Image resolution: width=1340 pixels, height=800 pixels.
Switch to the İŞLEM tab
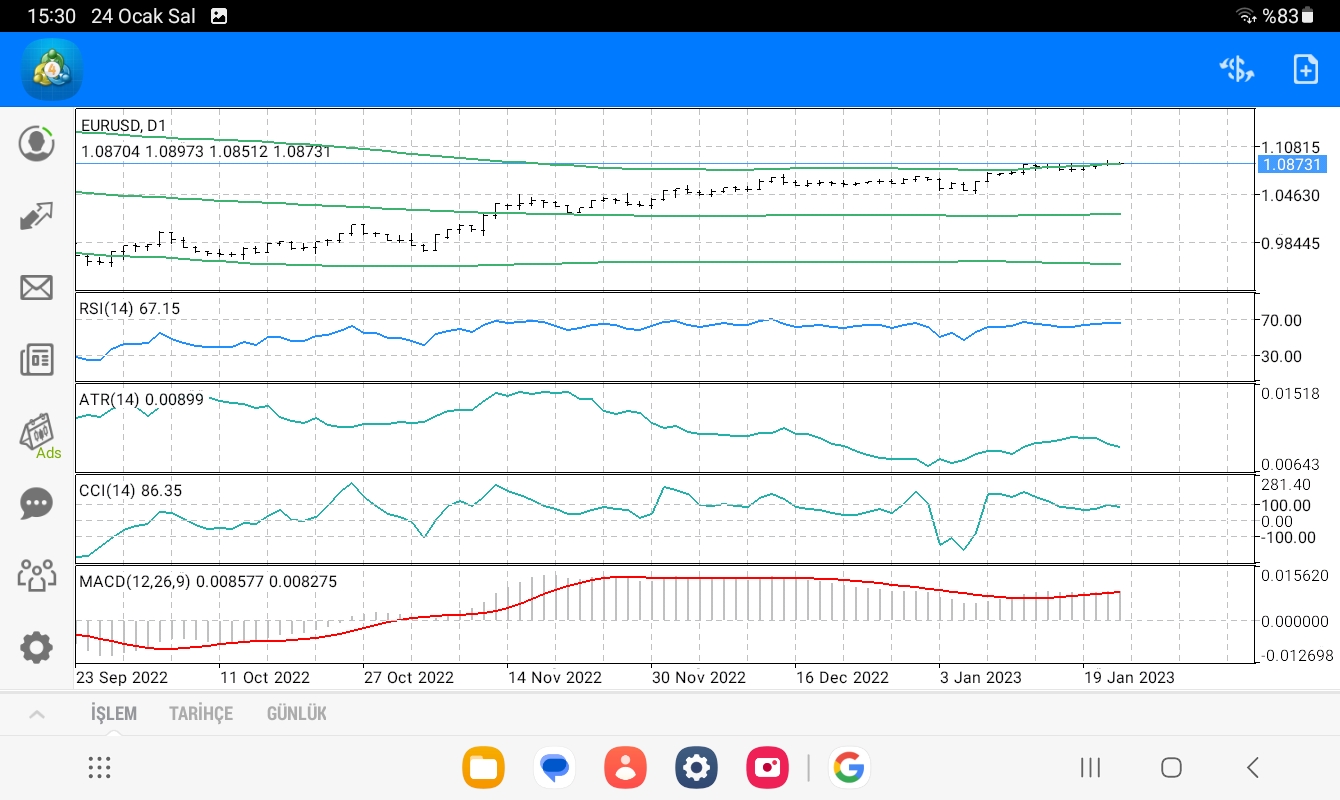coord(114,714)
